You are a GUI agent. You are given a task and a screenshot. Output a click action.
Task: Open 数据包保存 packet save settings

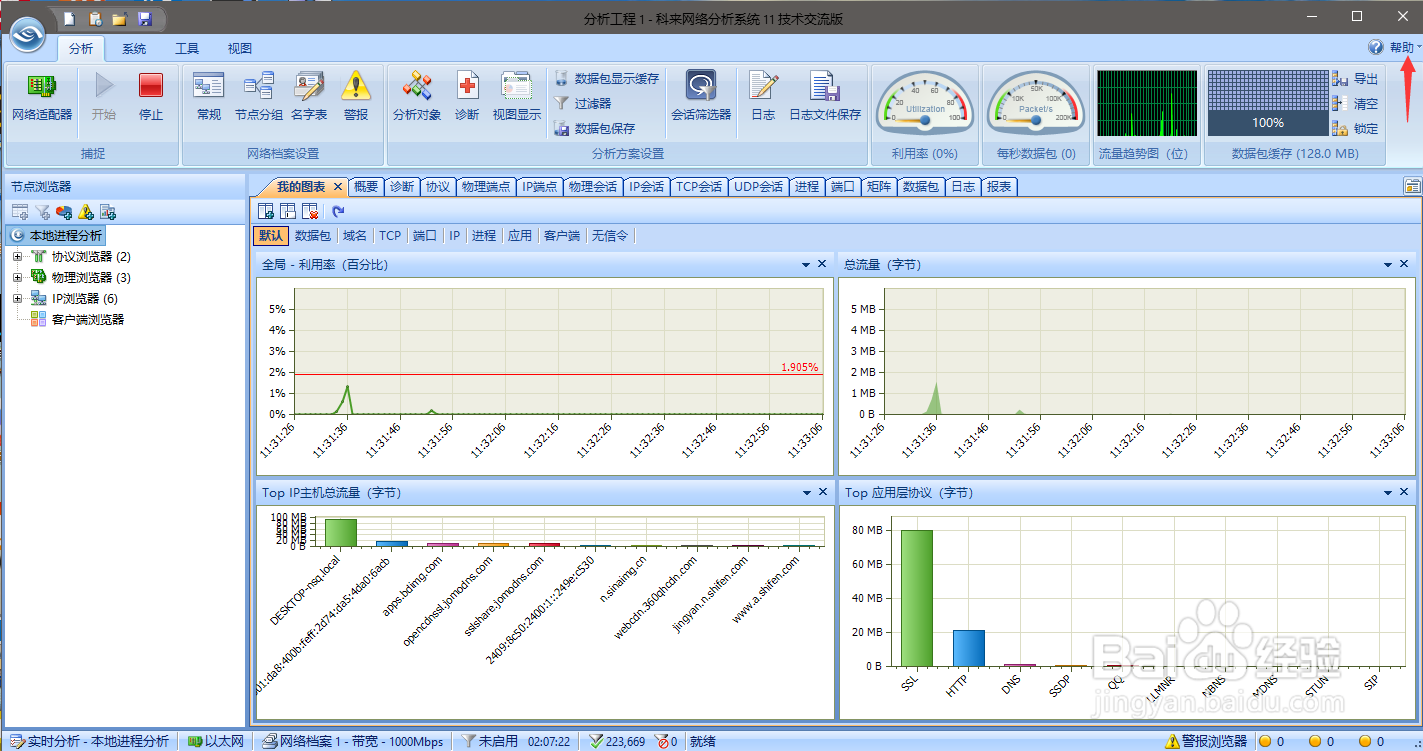595,128
